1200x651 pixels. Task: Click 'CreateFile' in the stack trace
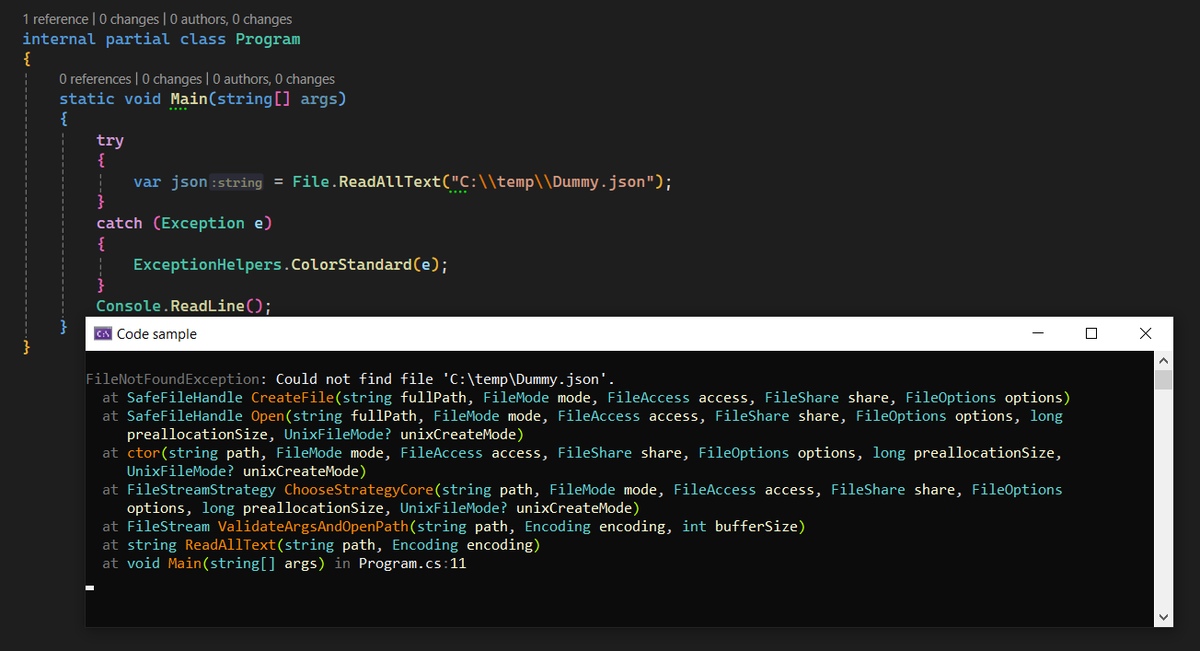click(x=292, y=397)
